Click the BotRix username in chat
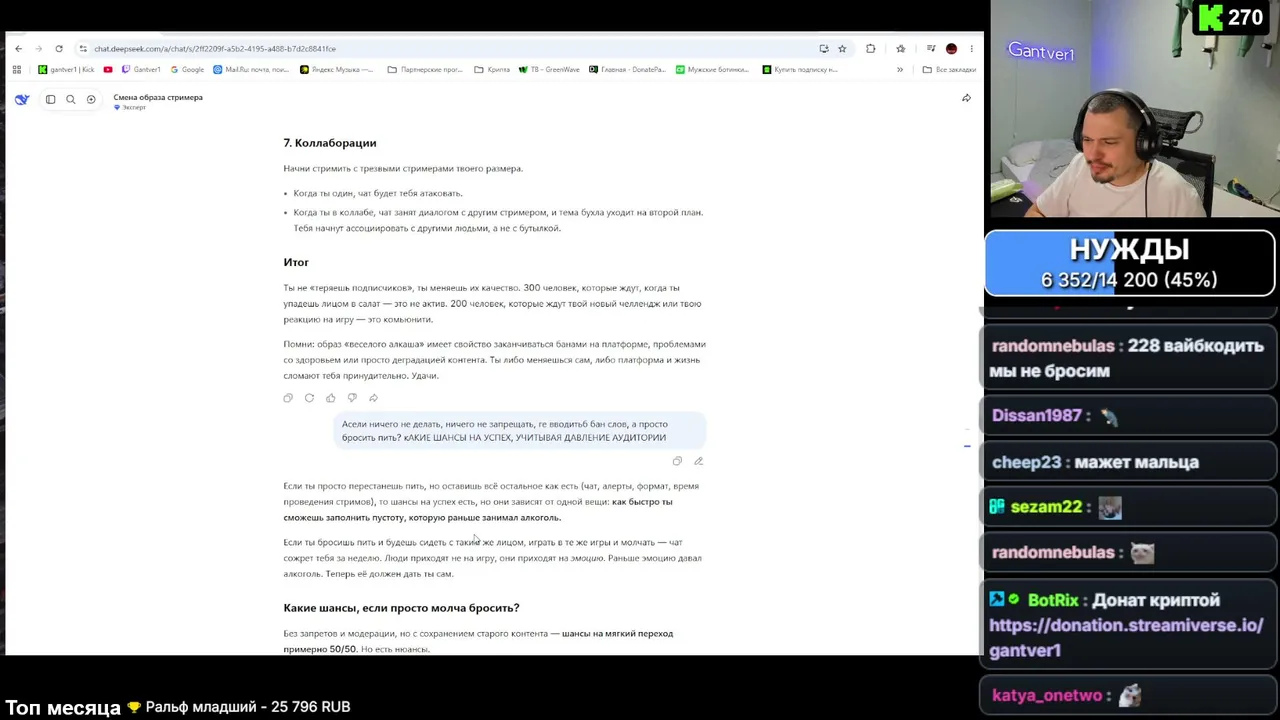1280x720 pixels. coord(1052,600)
